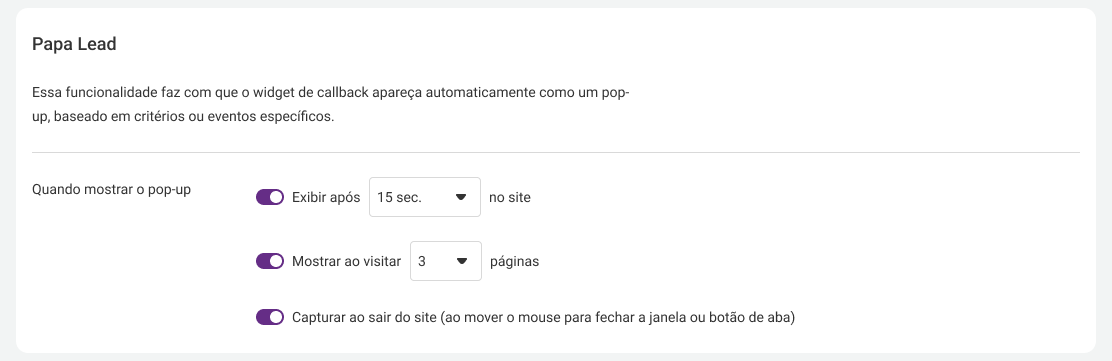Click the horizontal divider below the description
The height and width of the screenshot is (361, 1112).
pos(556,152)
